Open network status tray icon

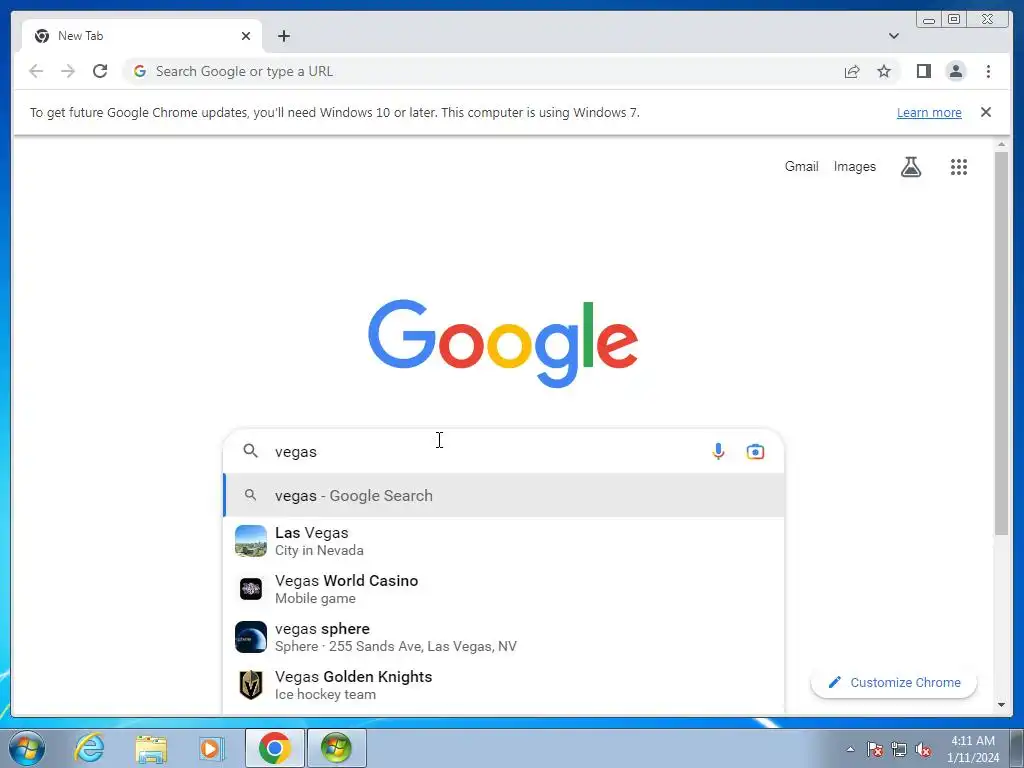899,750
